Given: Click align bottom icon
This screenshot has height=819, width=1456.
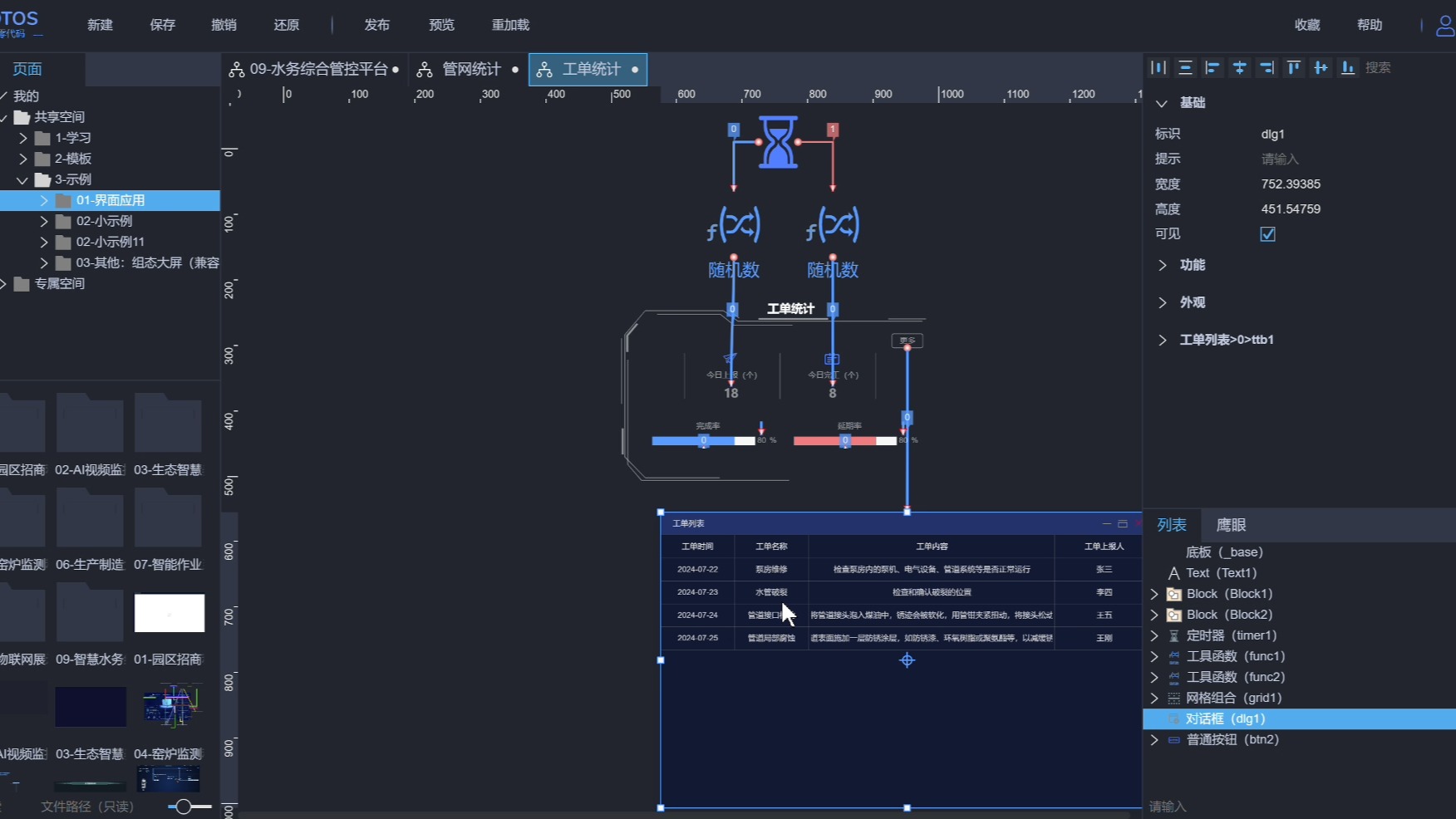Looking at the screenshot, I should click(x=1347, y=67).
